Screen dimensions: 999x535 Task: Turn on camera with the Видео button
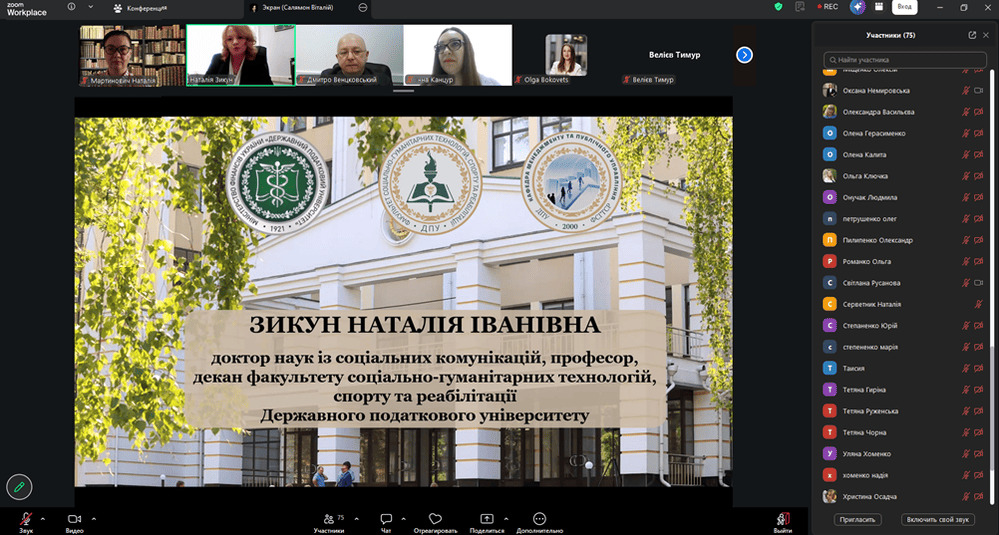pyautogui.click(x=74, y=519)
